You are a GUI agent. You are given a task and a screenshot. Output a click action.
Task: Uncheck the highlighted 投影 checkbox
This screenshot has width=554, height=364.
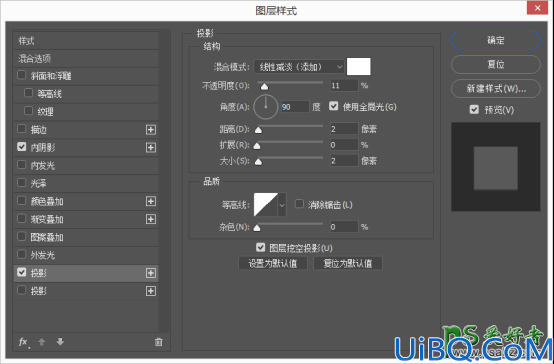pyautogui.click(x=22, y=272)
